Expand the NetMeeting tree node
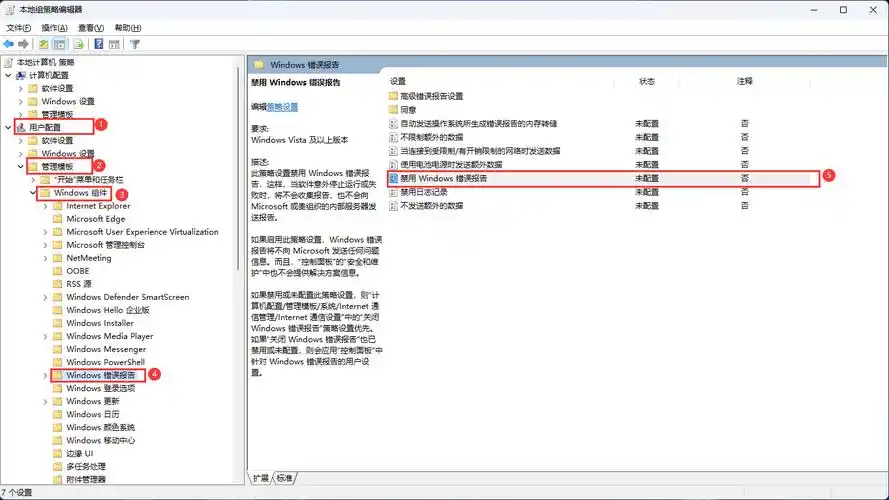Image resolution: width=889 pixels, height=500 pixels. click(x=45, y=258)
